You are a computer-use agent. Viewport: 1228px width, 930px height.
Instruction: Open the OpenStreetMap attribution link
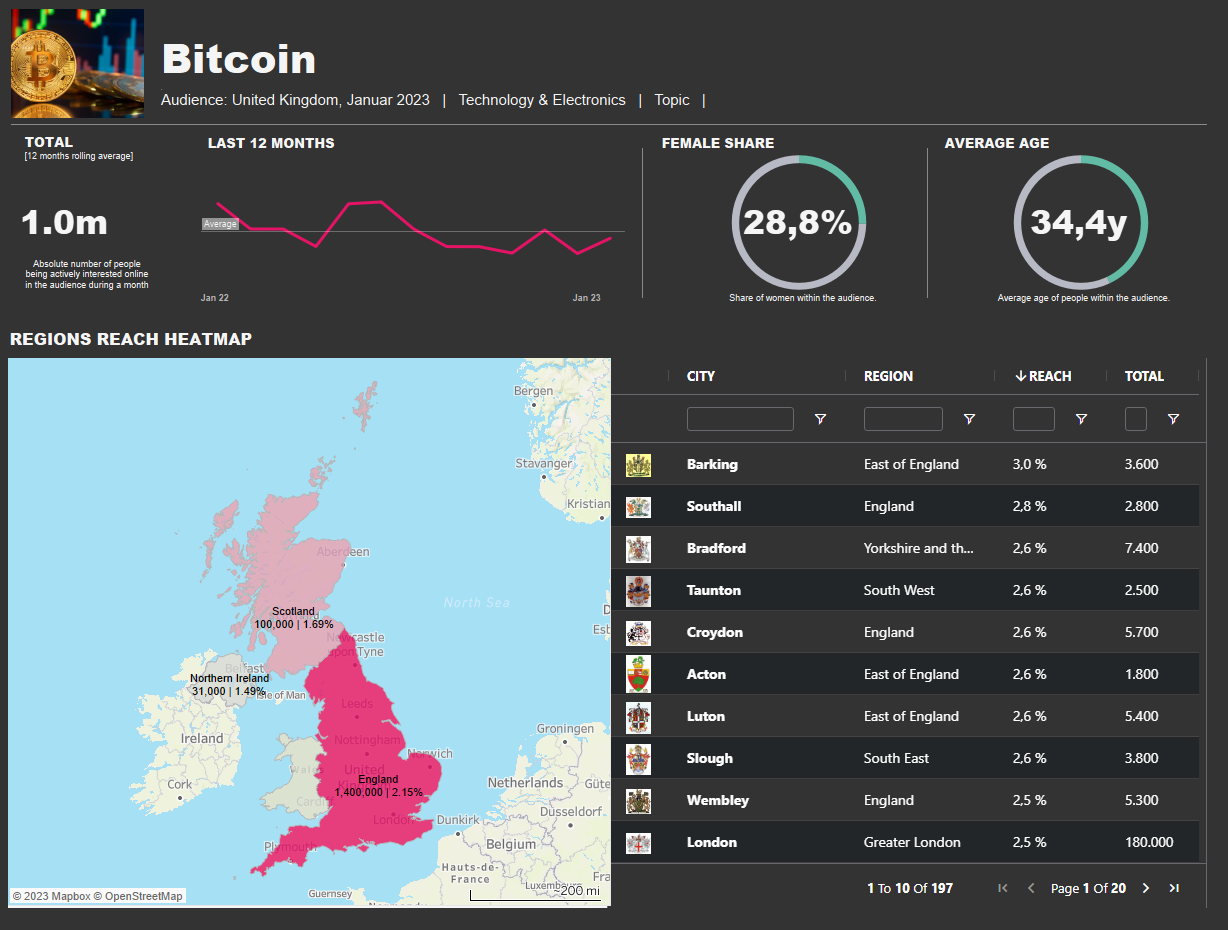click(x=139, y=896)
